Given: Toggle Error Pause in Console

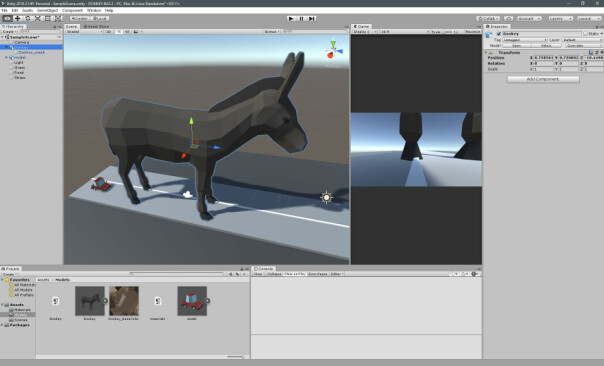Looking at the screenshot, I should (318, 274).
